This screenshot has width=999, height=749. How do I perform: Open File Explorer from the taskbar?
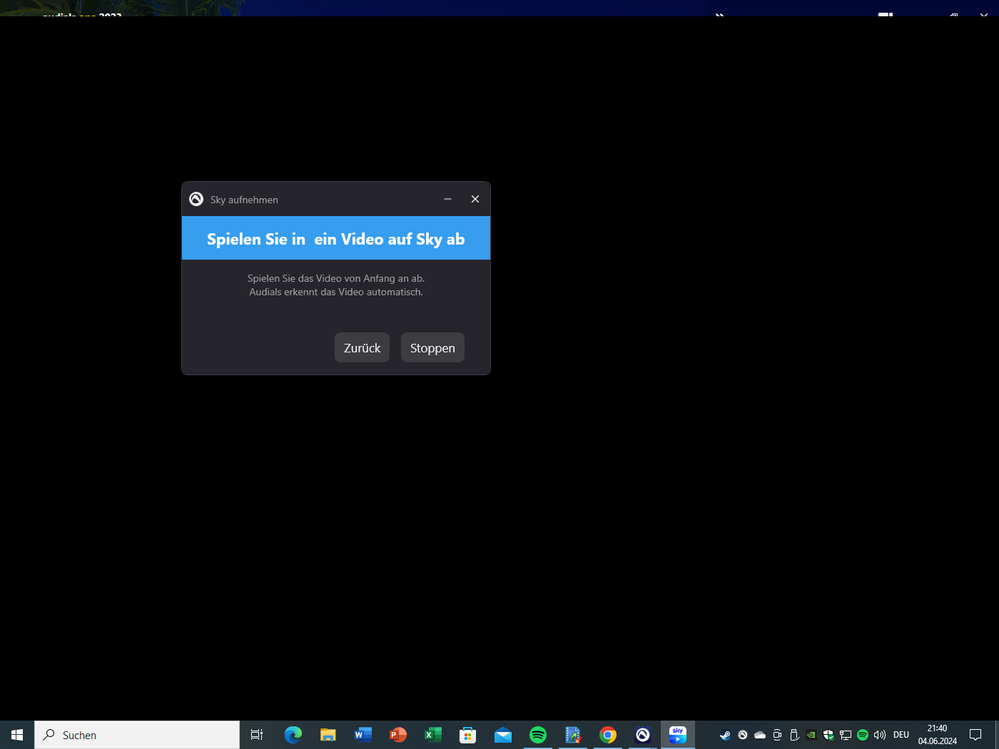[x=328, y=735]
